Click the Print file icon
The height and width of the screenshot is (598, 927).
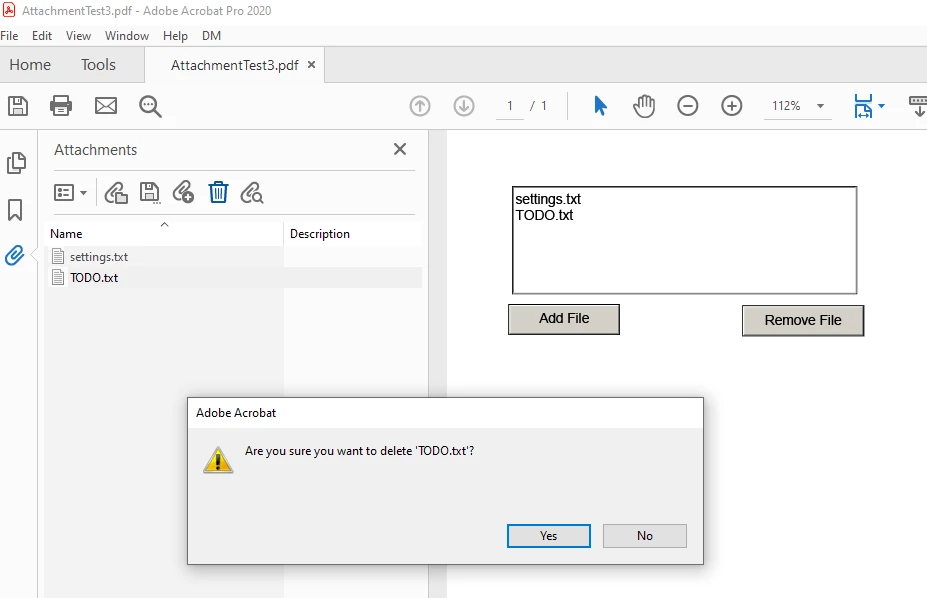[61, 106]
